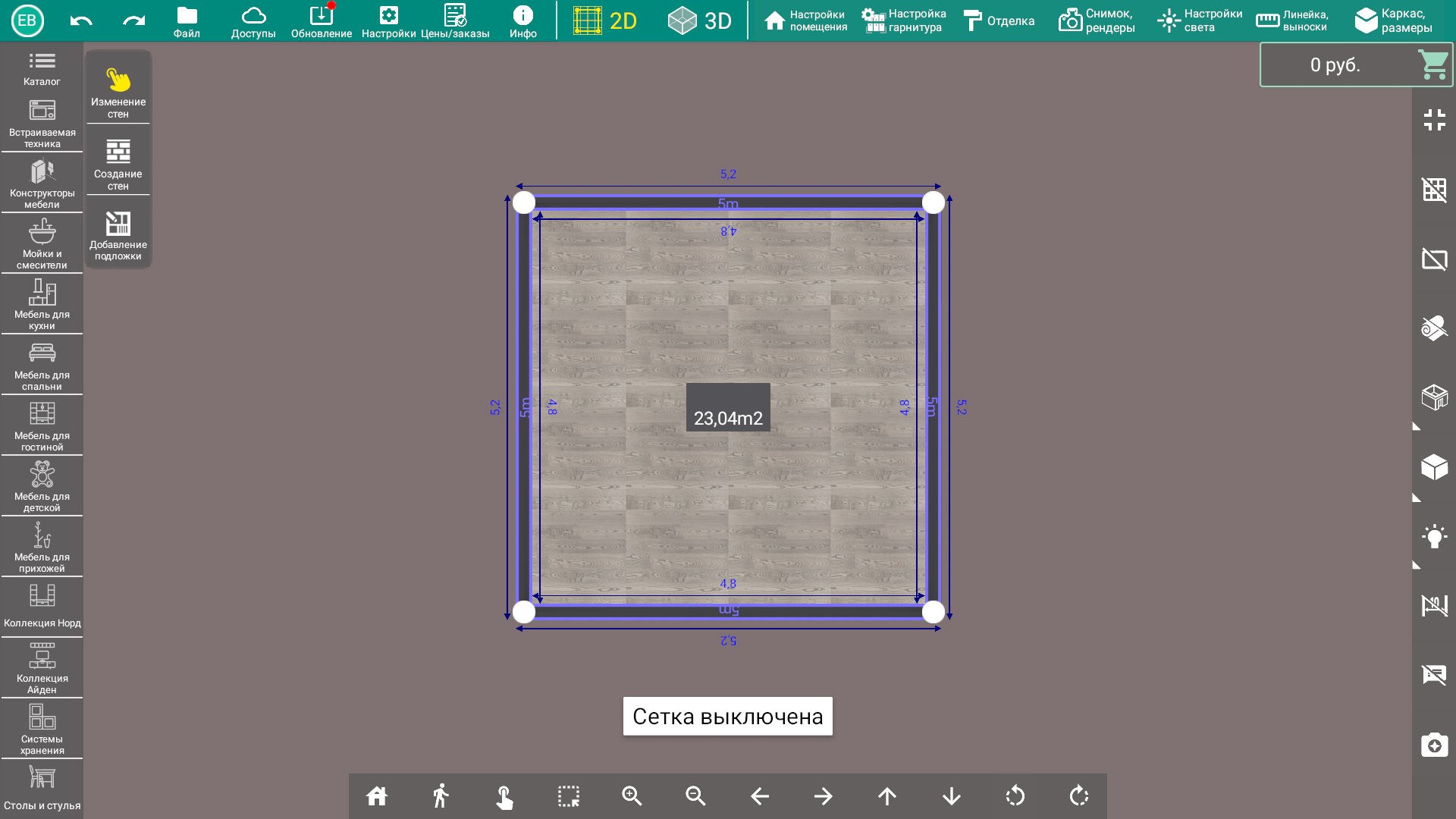Open Мебель для кухни category
Viewport: 1456px width, 819px height.
[x=42, y=304]
